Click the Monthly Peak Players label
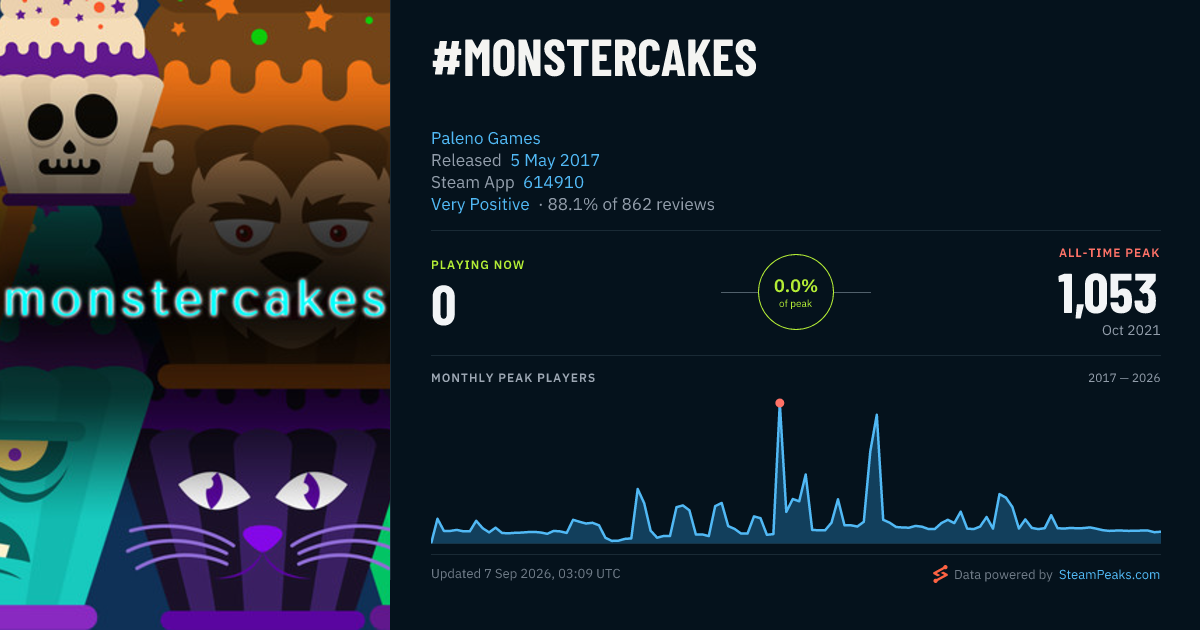 point(513,378)
